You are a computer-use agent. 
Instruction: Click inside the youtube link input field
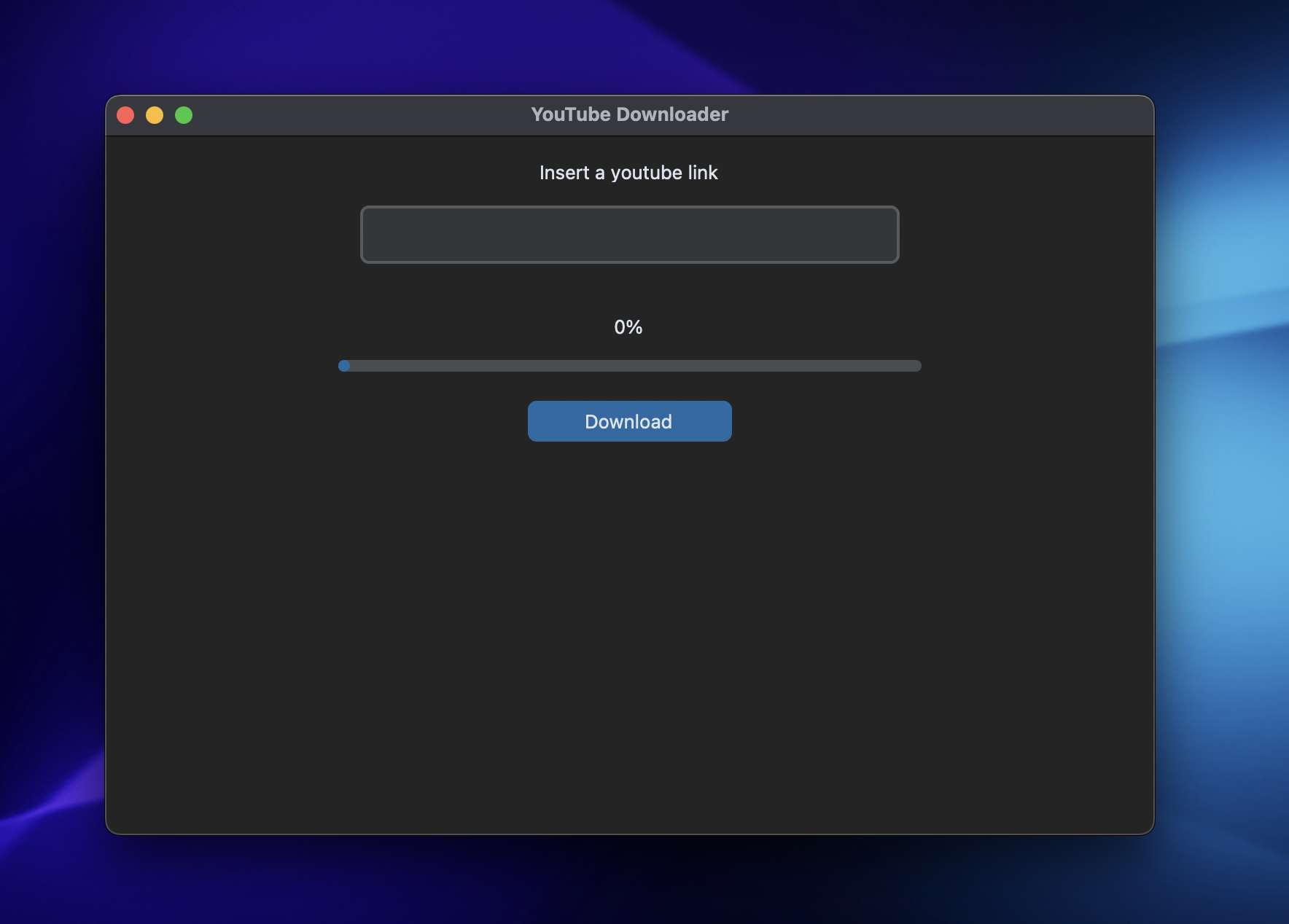[x=628, y=234]
